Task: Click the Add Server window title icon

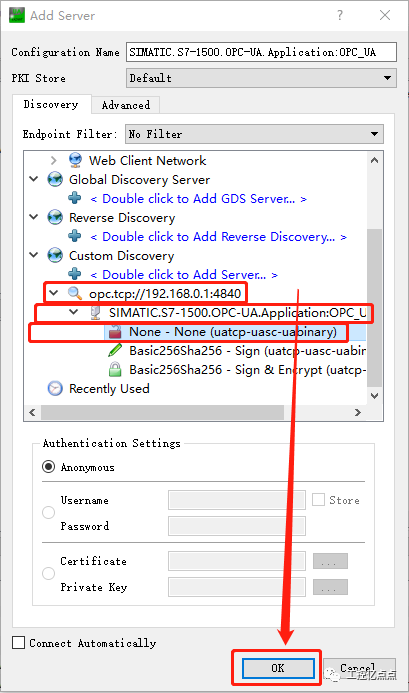Action: click(x=17, y=15)
